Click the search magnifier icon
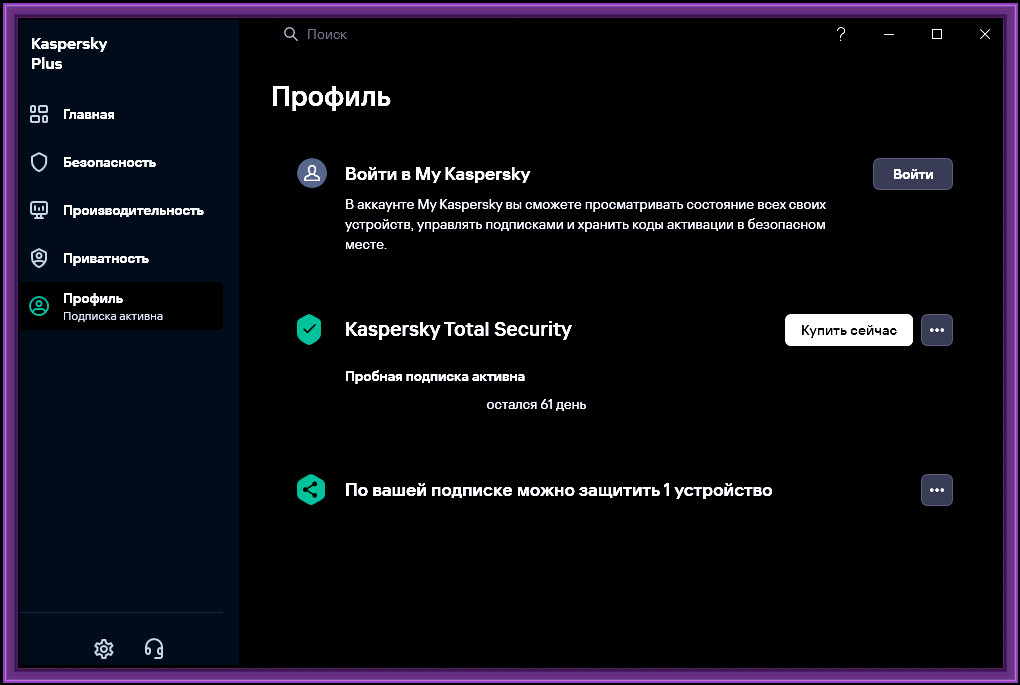The height and width of the screenshot is (685, 1020). (x=291, y=34)
